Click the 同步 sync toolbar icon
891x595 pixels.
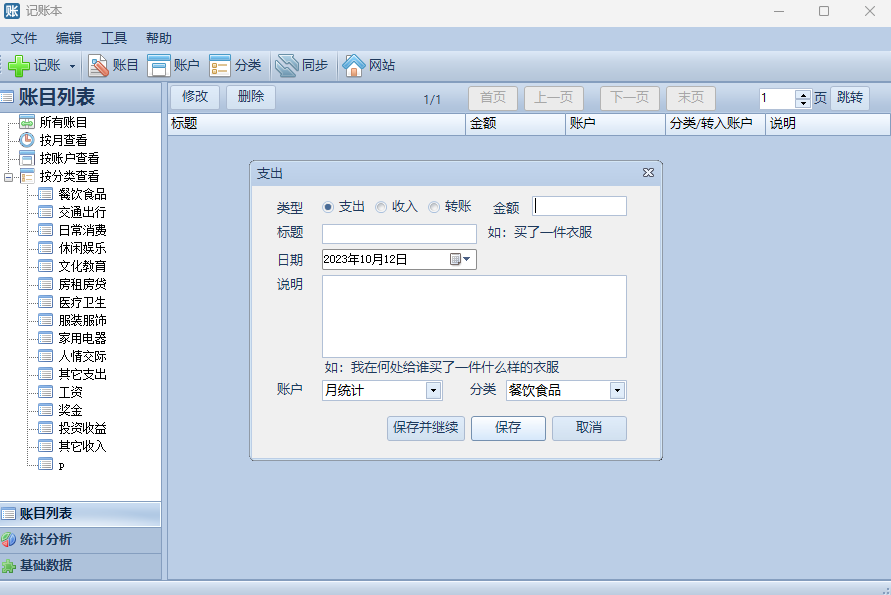click(287, 66)
